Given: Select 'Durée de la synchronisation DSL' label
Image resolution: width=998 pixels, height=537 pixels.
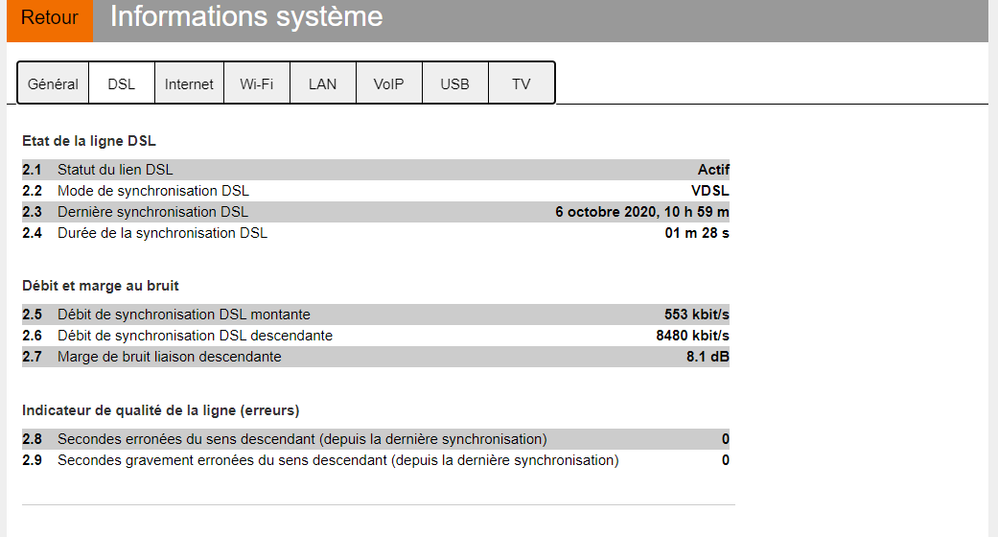Looking at the screenshot, I should (x=162, y=233).
